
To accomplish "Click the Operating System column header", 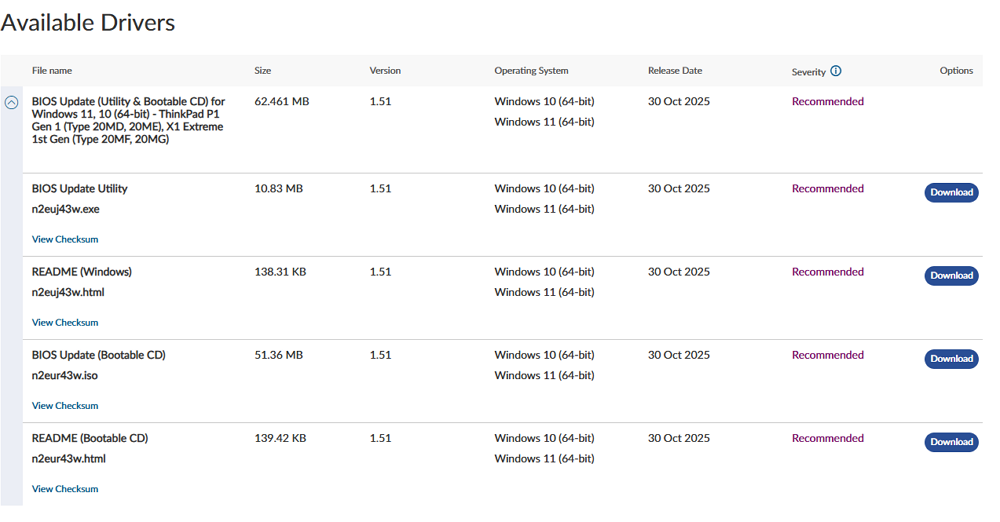I will tap(531, 71).
